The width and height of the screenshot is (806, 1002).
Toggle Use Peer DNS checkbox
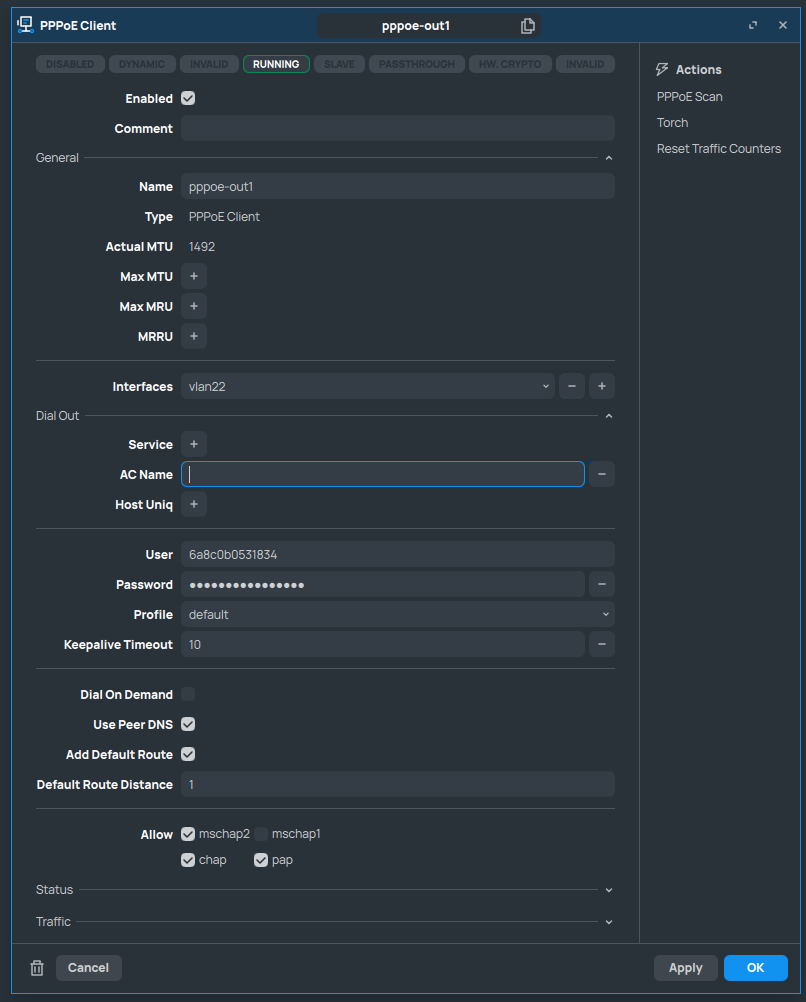188,724
